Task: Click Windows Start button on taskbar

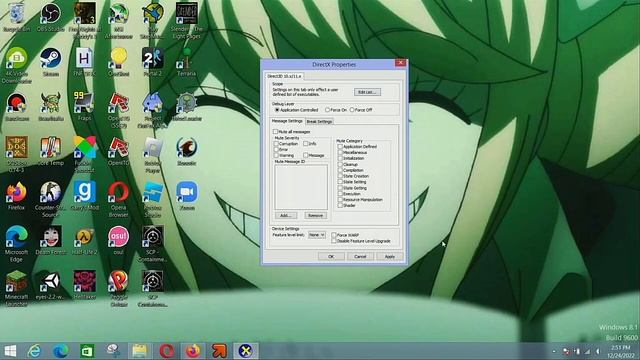Action: (10, 351)
